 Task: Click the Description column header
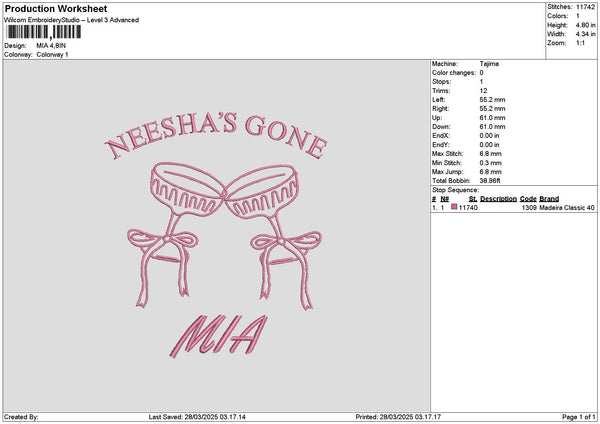498,199
